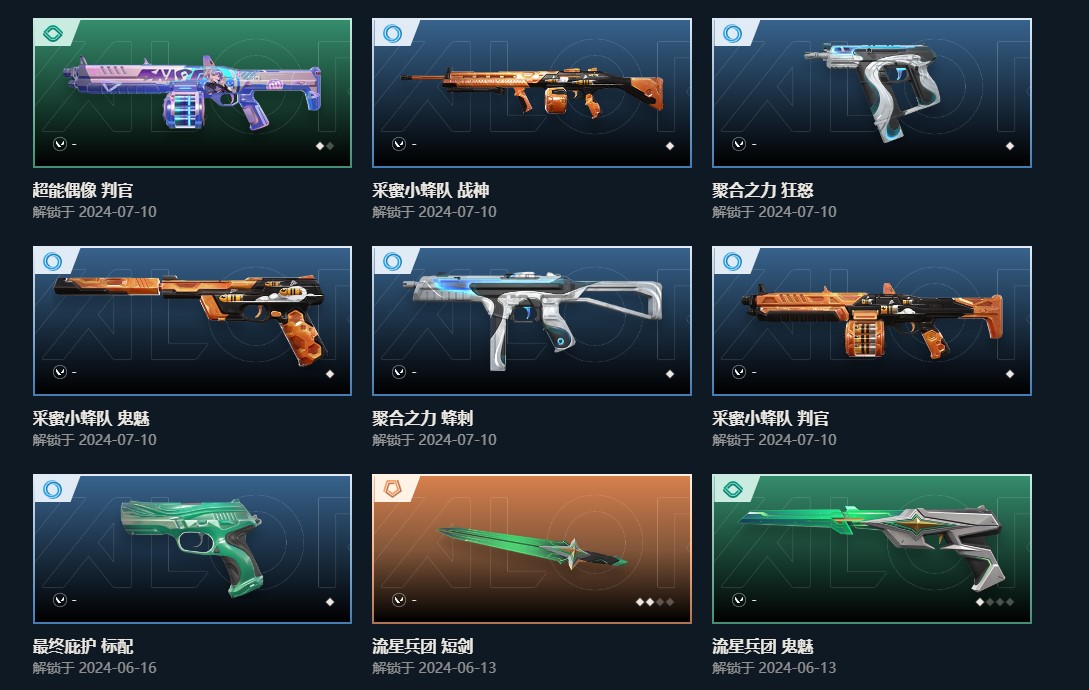Screen dimensions: 1089x690
Task: Click the level diamonds on 流星兵团 鬼魅 card
Action: pyautogui.click(x=995, y=602)
